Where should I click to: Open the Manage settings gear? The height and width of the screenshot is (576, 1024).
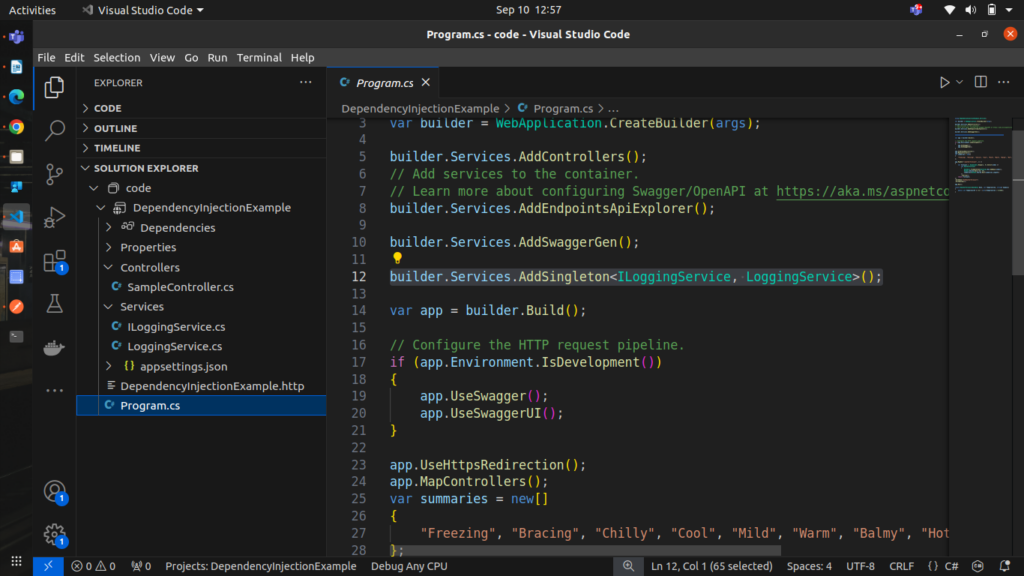pyautogui.click(x=55, y=535)
